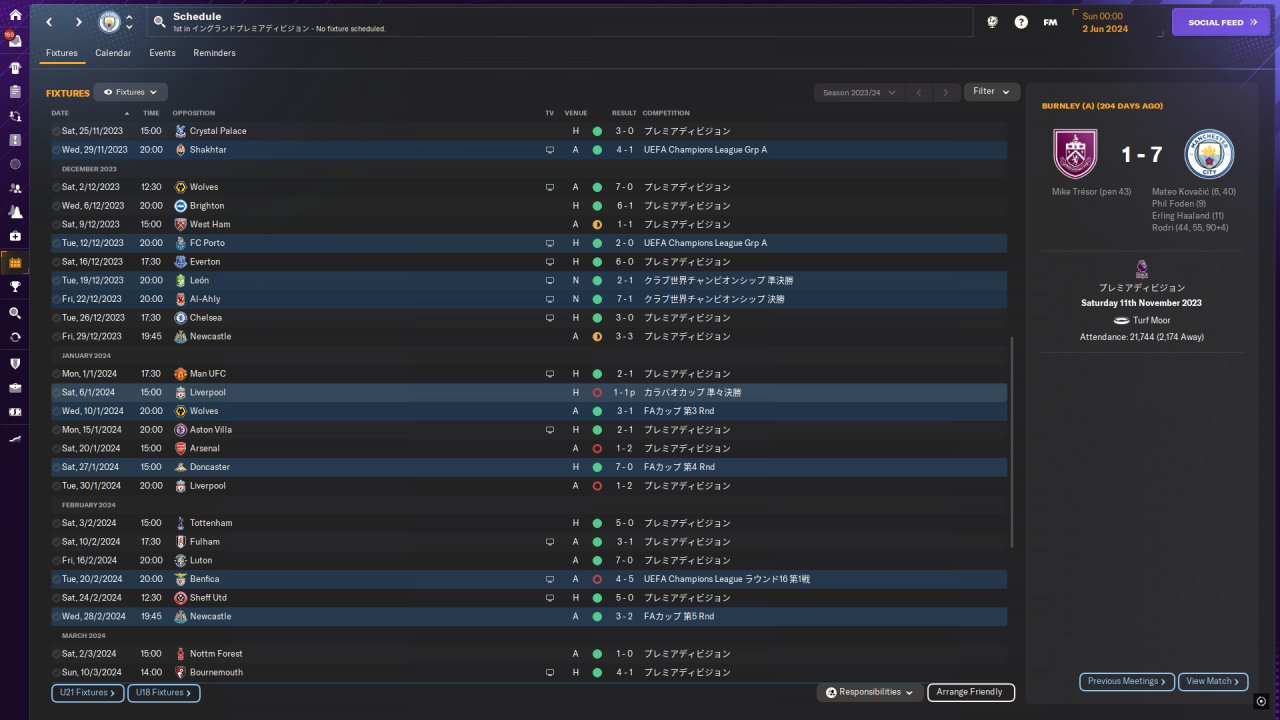
Task: Click the Arrange Friendly button
Action: [x=971, y=692]
